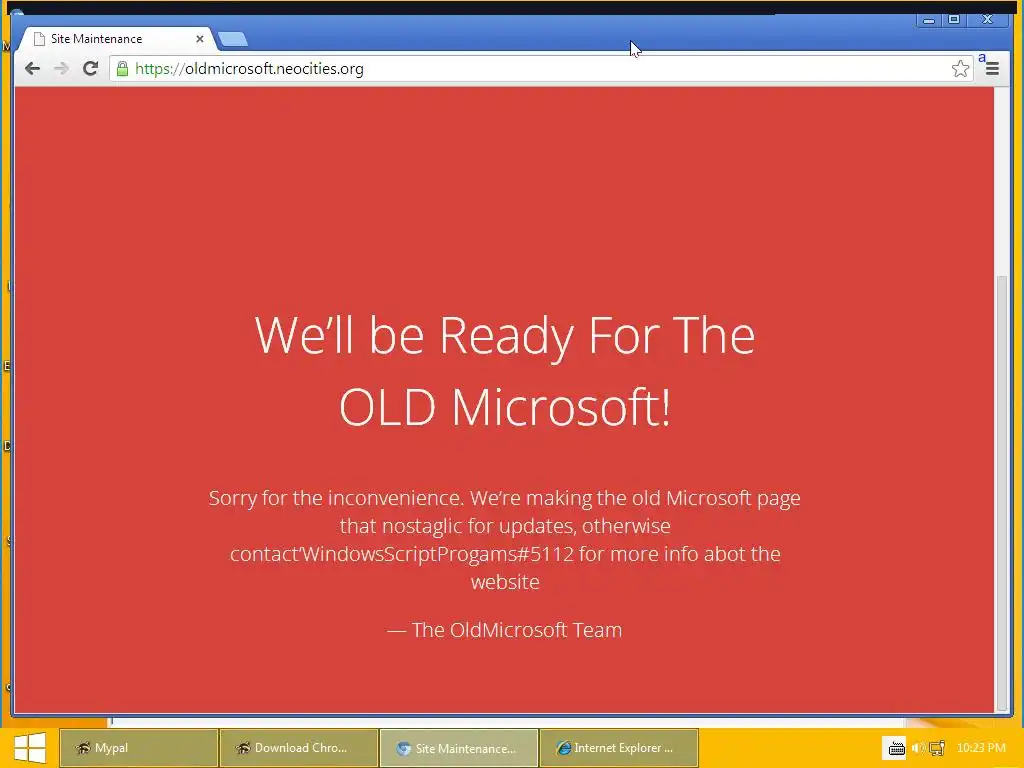Image resolution: width=1024 pixels, height=768 pixels.
Task: Switch to Internet Explorer taskbar window
Action: click(618, 748)
